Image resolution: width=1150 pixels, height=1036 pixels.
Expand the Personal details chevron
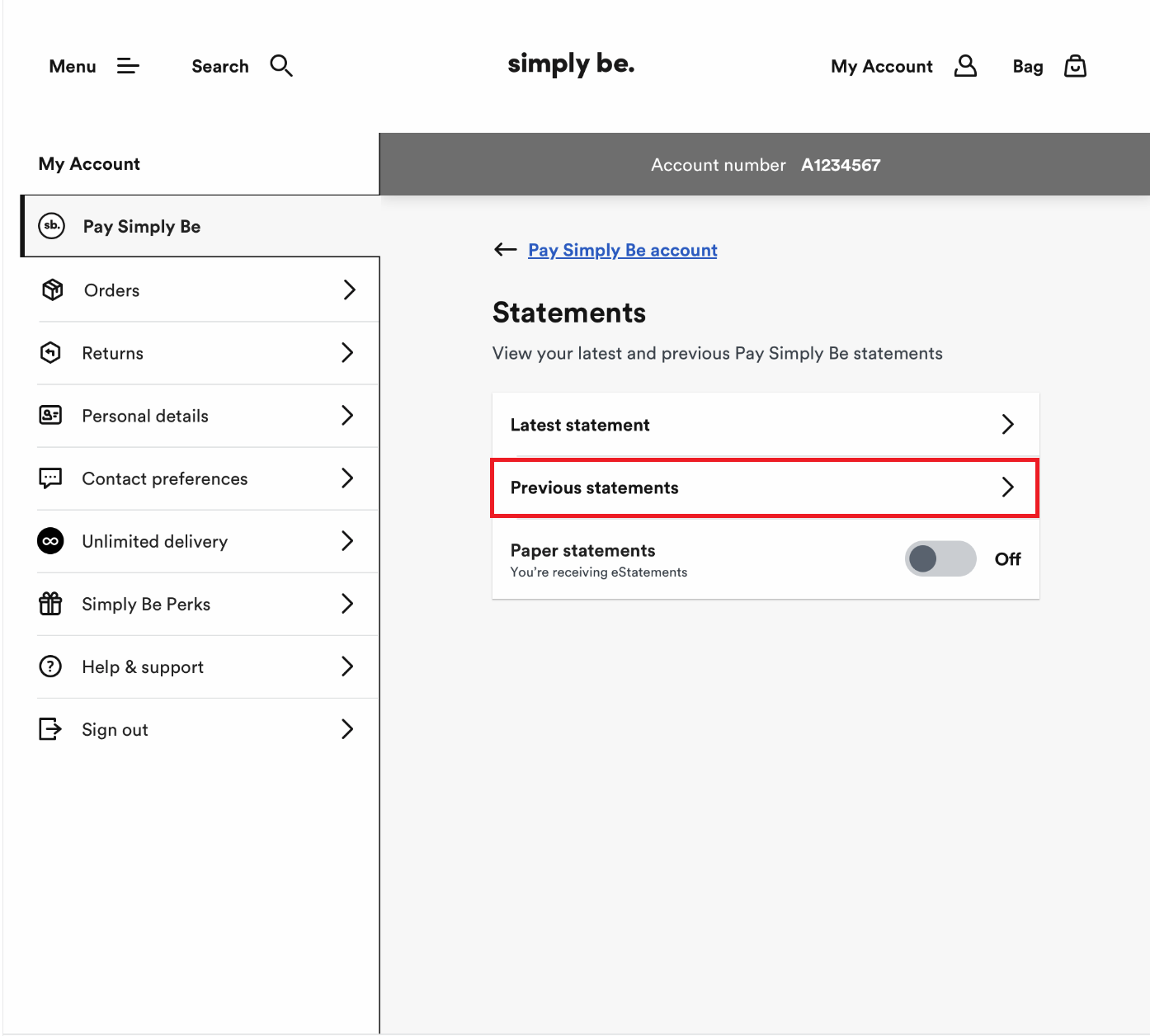[x=347, y=415]
